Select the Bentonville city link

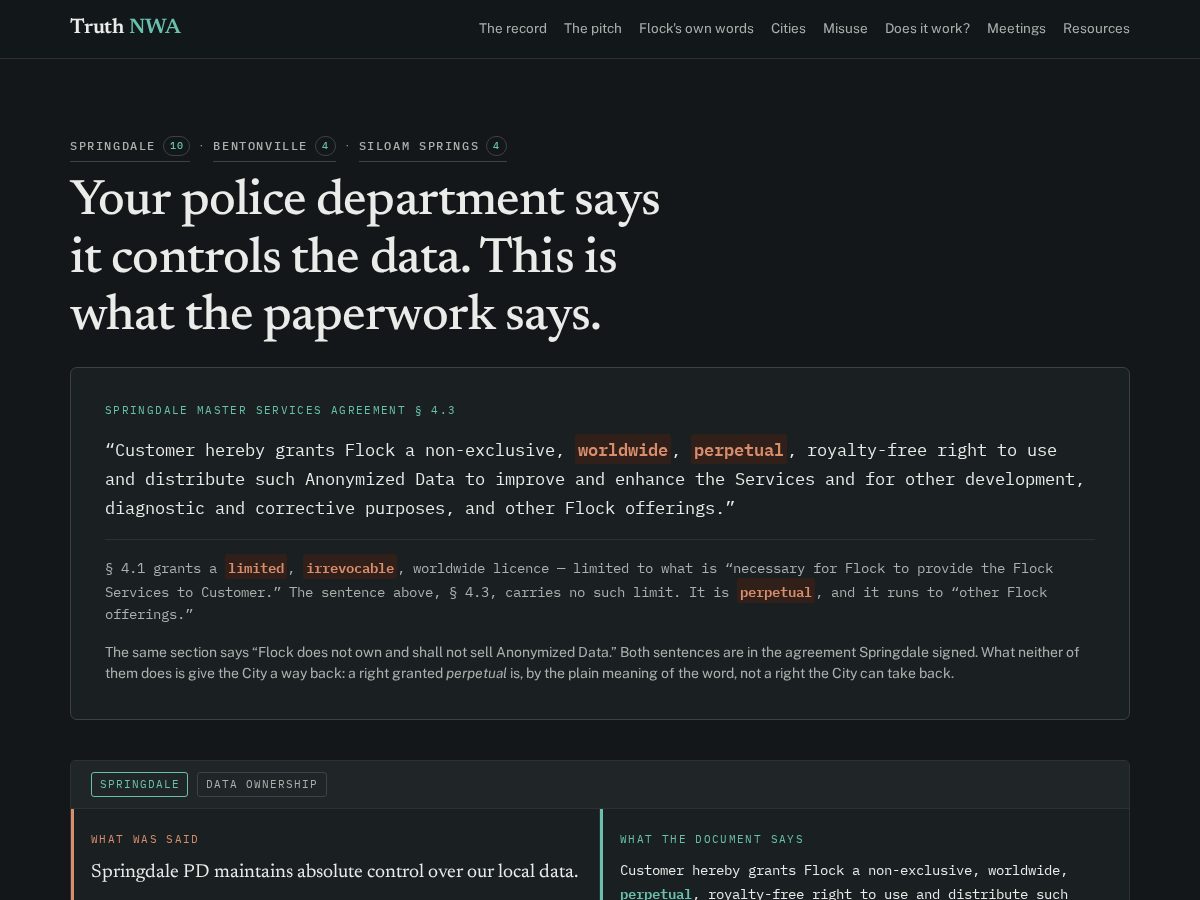point(274,146)
